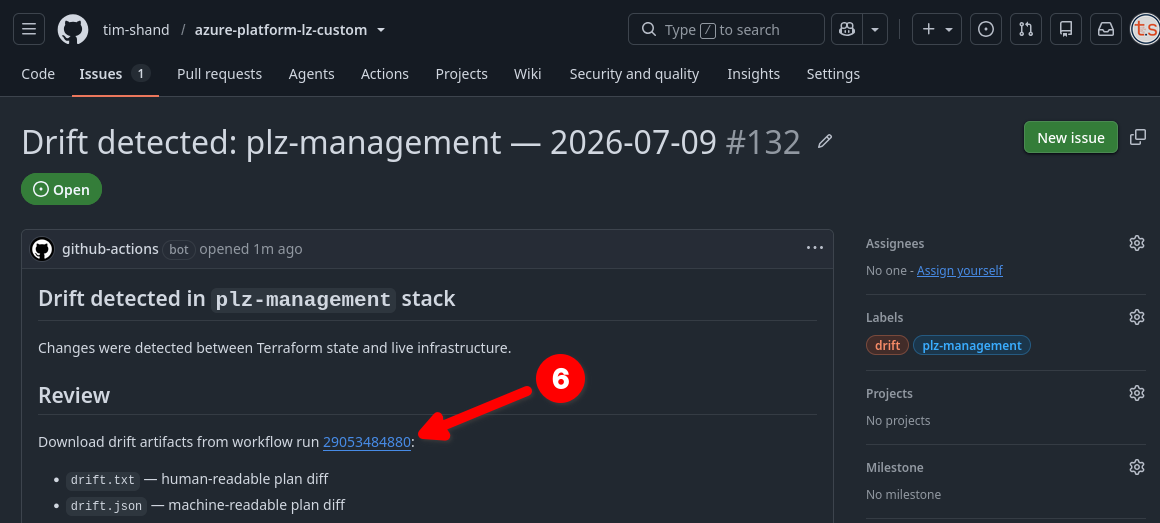Viewport: 1160px width, 523px height.
Task: Open the hamburger navigation menu
Action: [x=29, y=30]
